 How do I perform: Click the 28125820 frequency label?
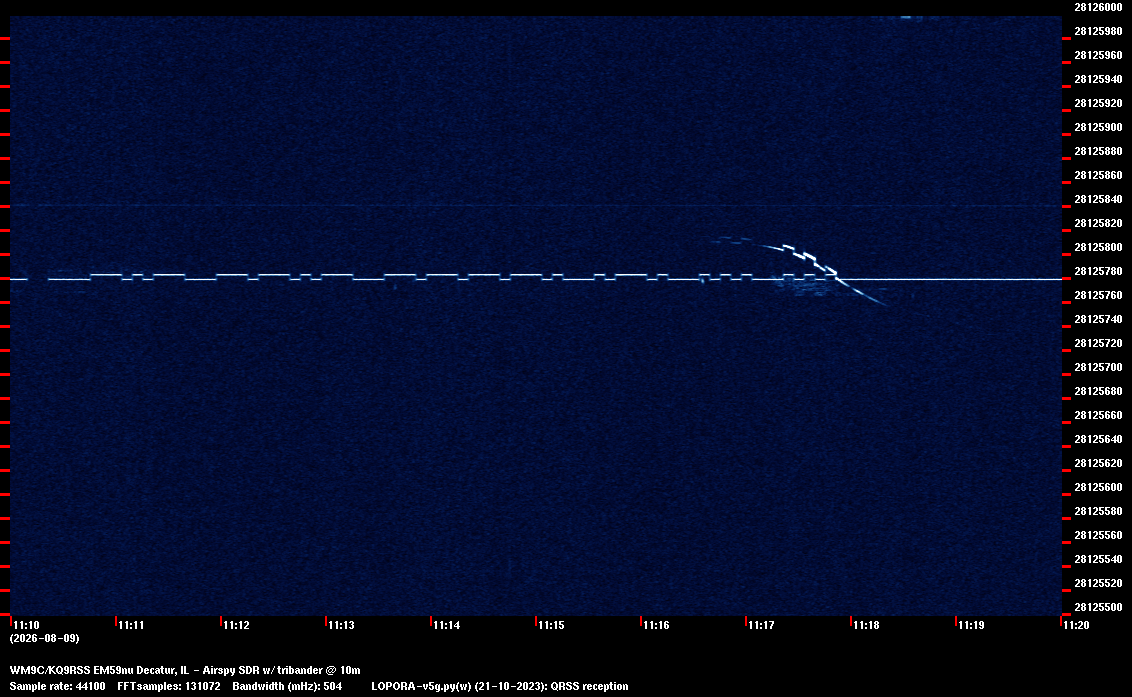point(1098,223)
